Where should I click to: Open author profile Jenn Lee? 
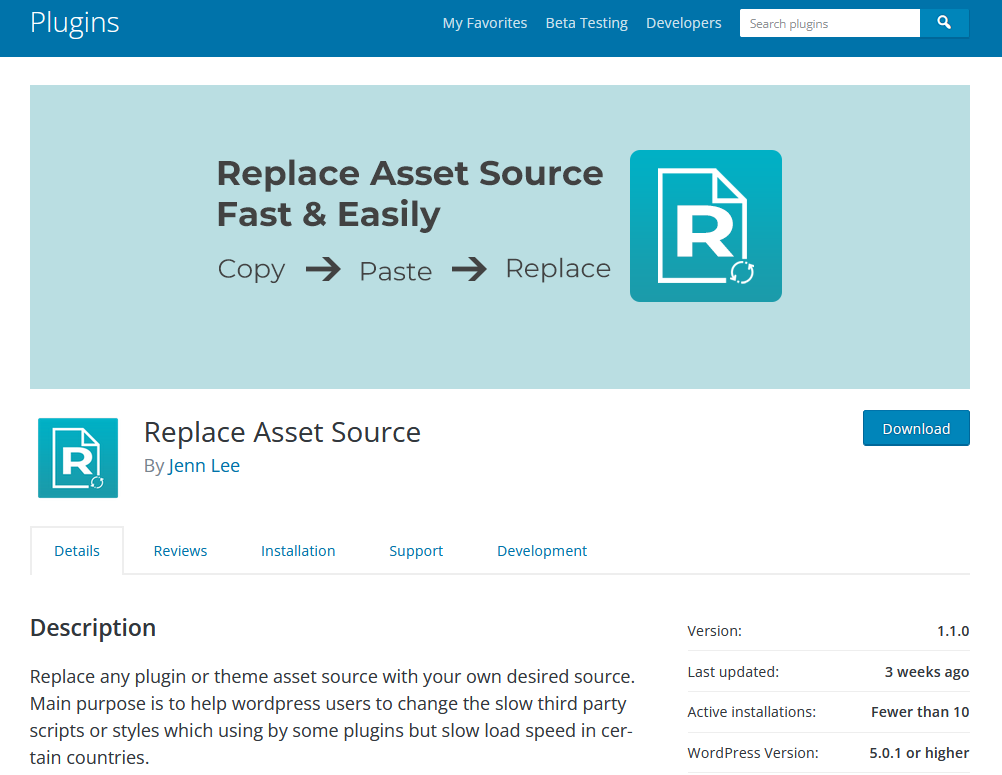click(204, 465)
